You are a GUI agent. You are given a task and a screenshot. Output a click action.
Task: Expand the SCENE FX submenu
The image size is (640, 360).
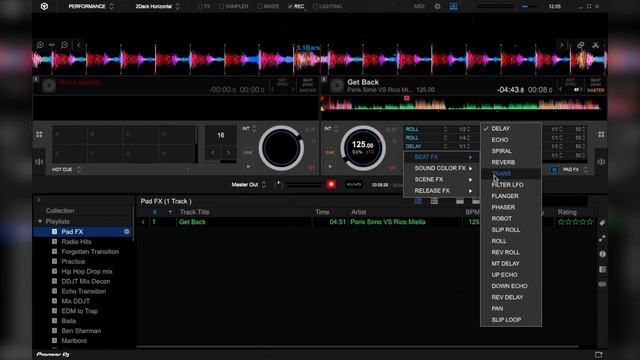pyautogui.click(x=442, y=180)
